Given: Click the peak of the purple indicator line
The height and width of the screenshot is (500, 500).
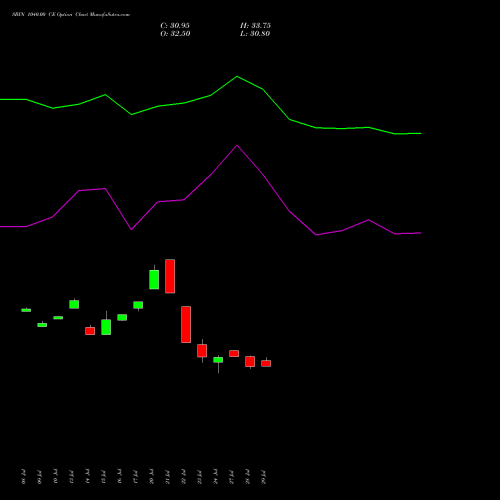Looking at the screenshot, I should point(237,145).
